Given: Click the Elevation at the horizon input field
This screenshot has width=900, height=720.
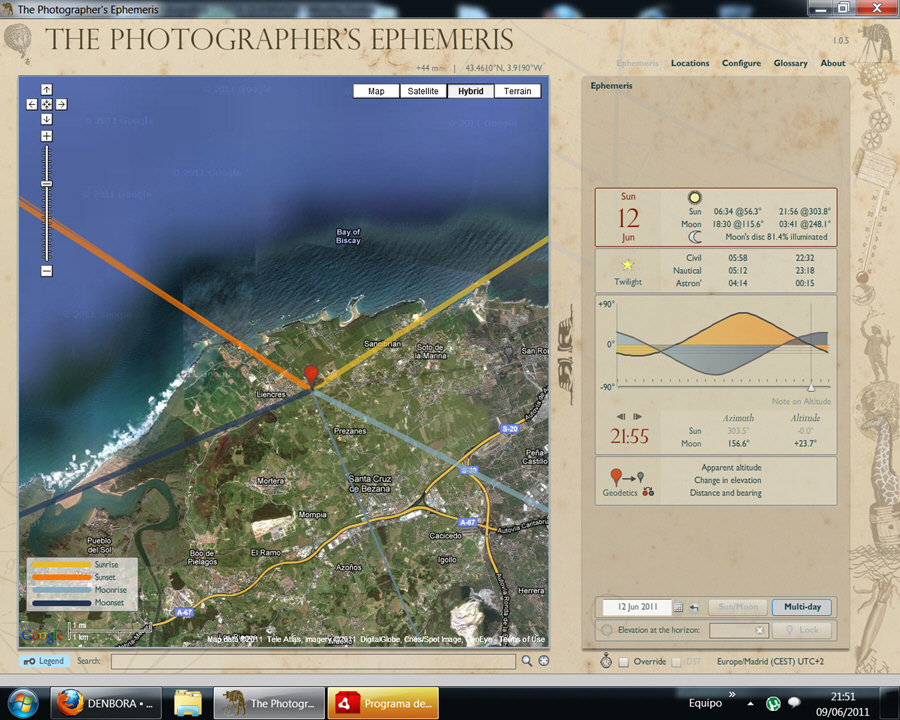Looking at the screenshot, I should (x=738, y=630).
